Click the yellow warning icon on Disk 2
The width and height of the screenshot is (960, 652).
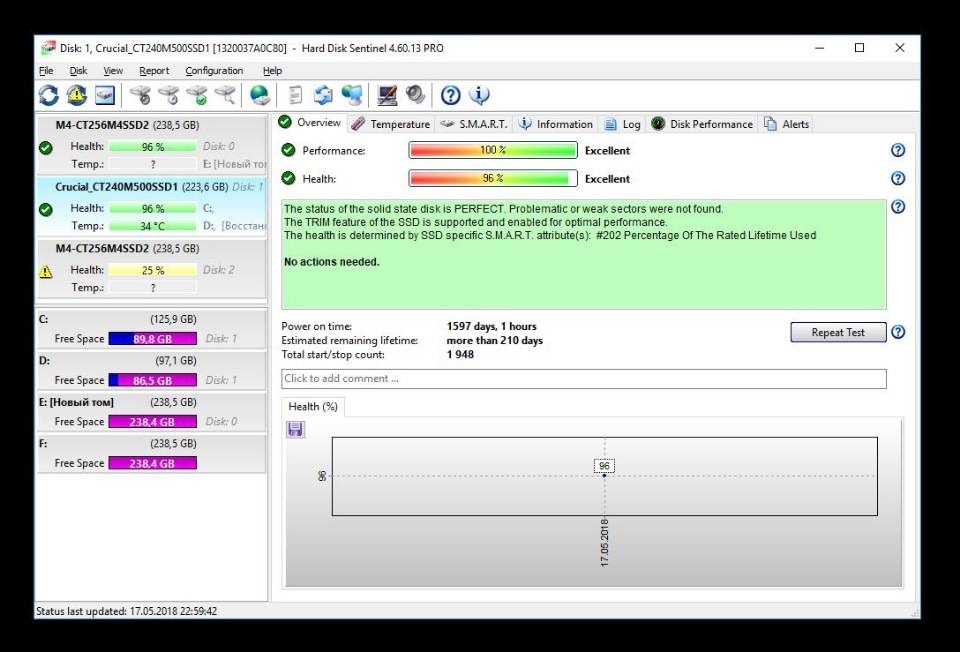(x=46, y=271)
